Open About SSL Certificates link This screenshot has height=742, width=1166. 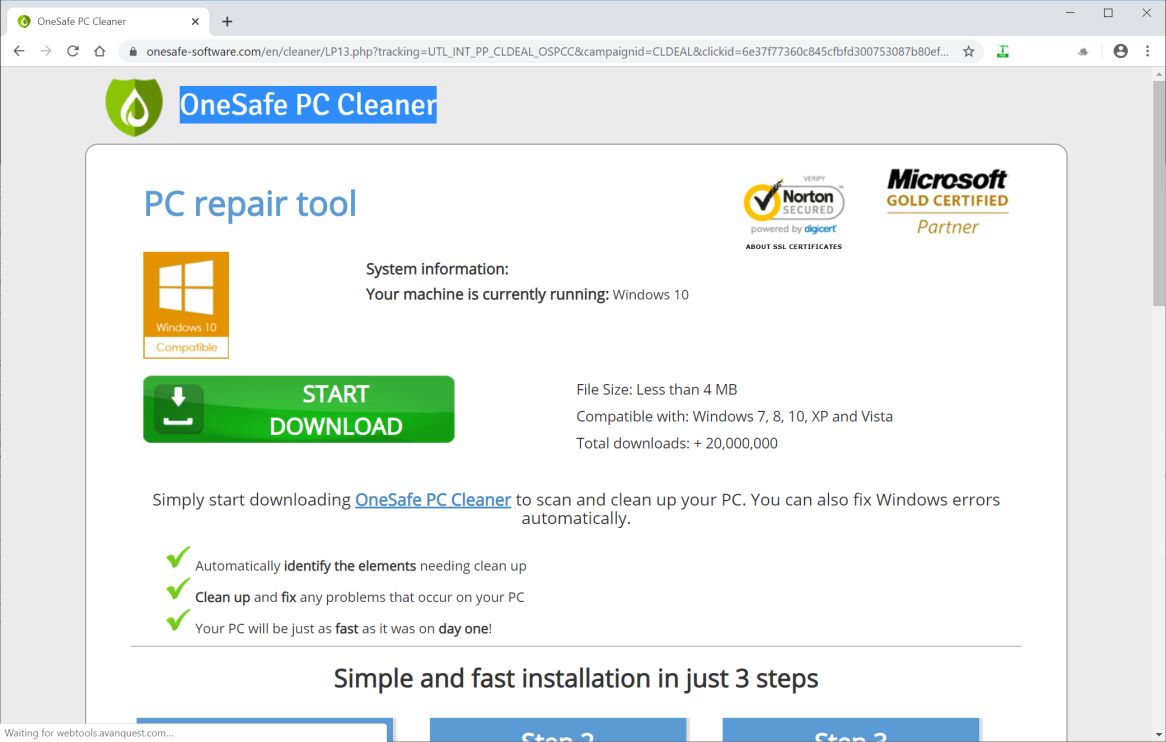(793, 246)
